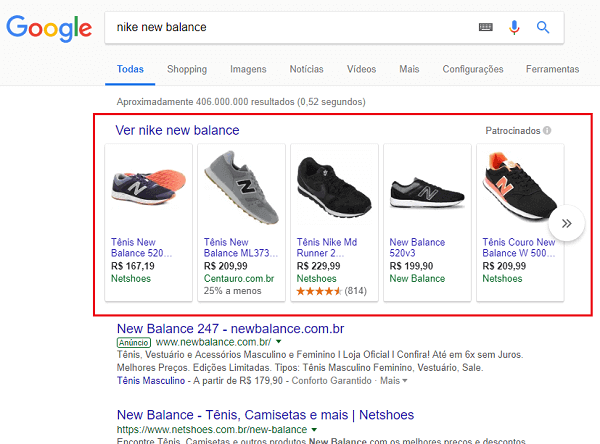Expand the newbalance.com.br URL dropdown arrow
Screen dimensions: 600x444
(x=279, y=342)
